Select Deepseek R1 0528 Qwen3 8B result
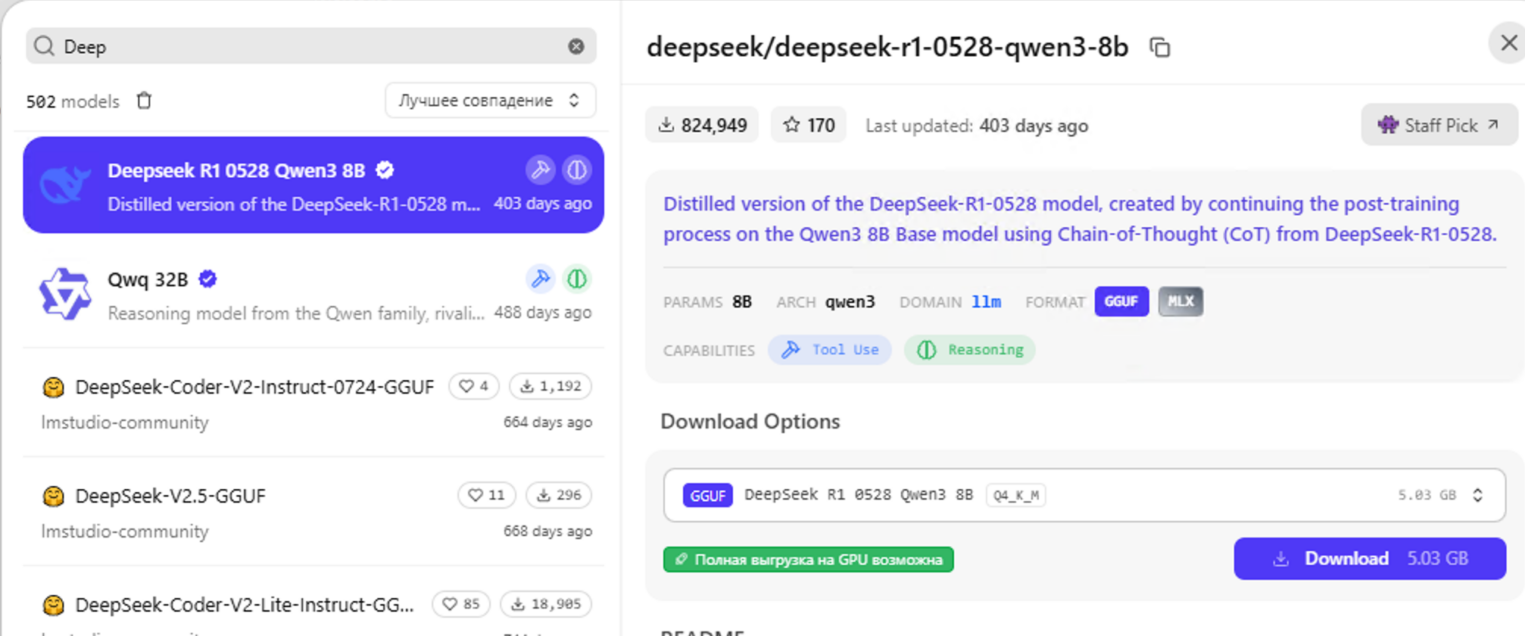1525x636 pixels. 313,185
